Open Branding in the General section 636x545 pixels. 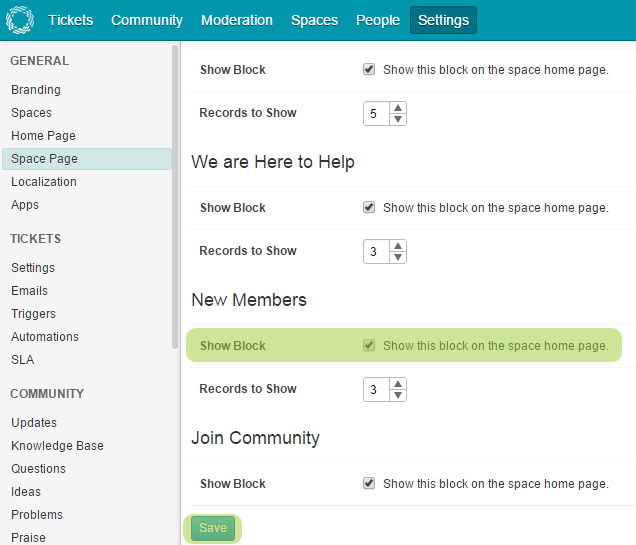tap(36, 90)
